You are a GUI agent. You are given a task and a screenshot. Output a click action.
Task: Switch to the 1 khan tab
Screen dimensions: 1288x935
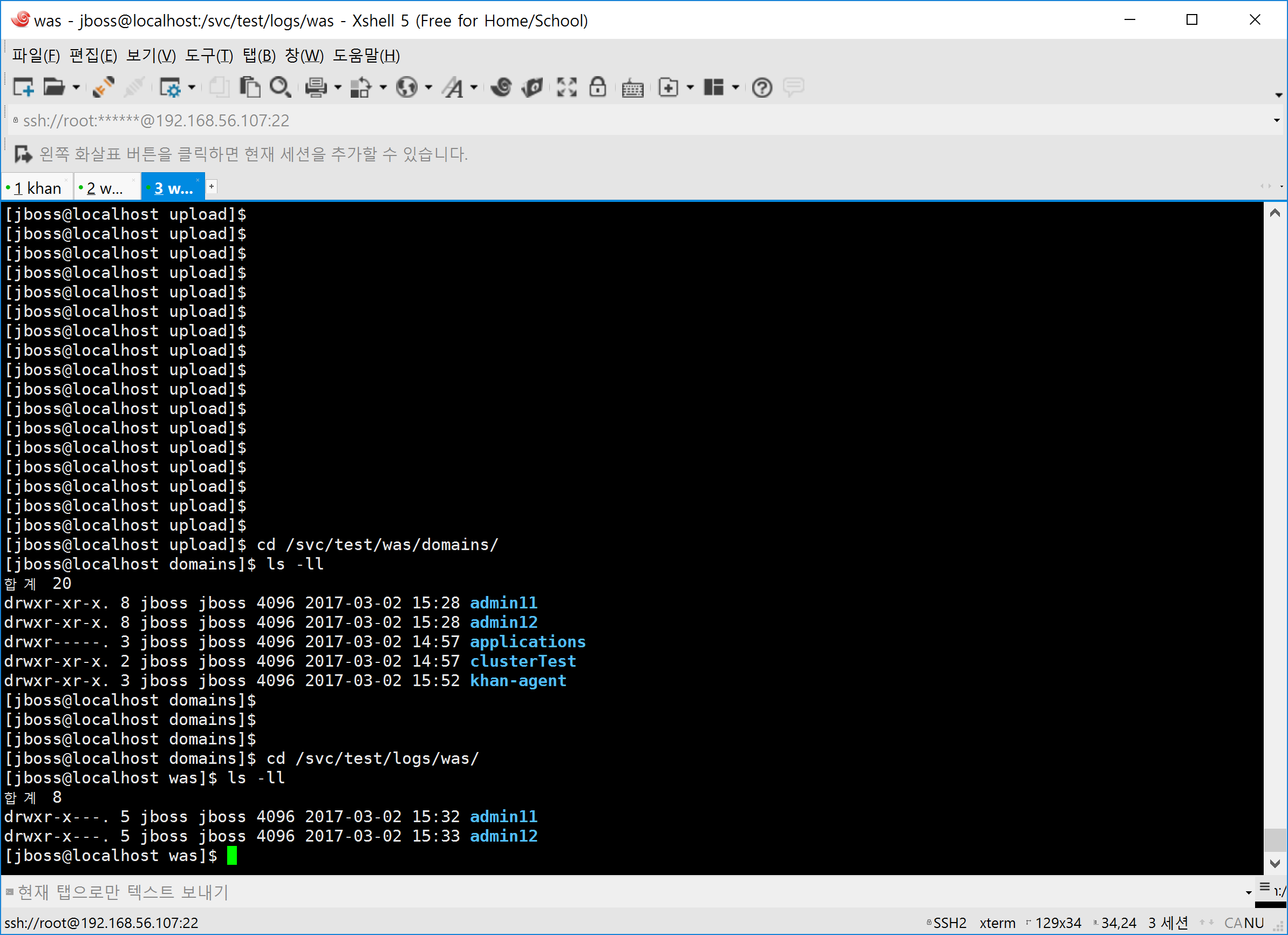pyautogui.click(x=37, y=188)
